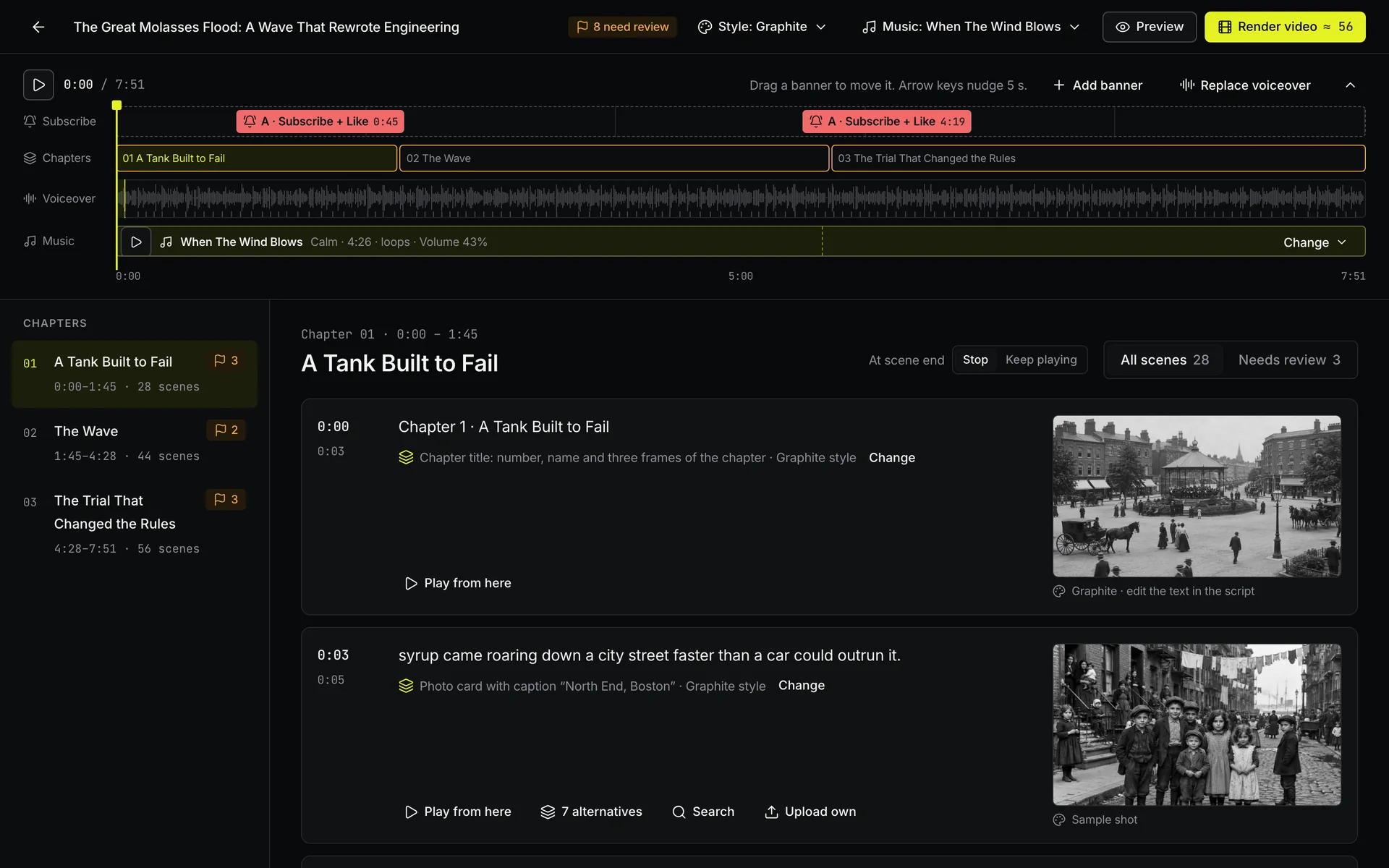Click palette icon next to Sample shot

(1059, 820)
